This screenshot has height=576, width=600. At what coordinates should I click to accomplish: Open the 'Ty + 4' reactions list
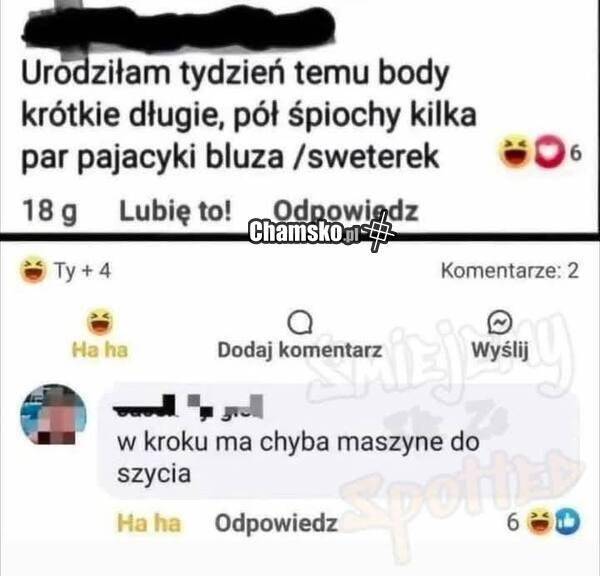pyautogui.click(x=83, y=271)
